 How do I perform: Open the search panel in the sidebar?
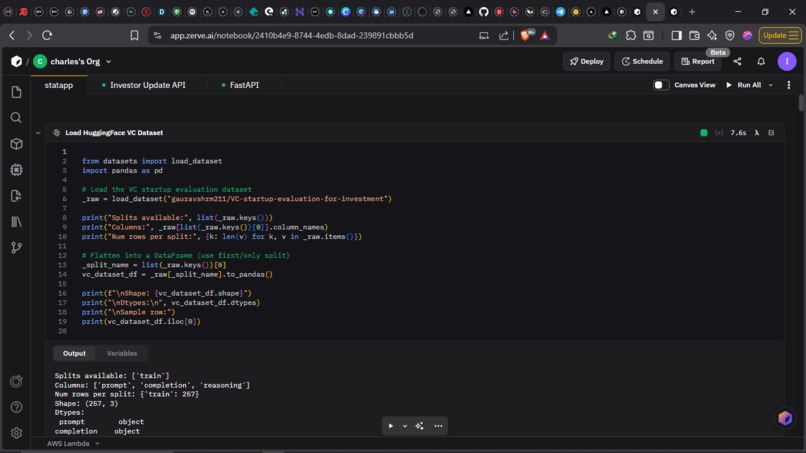coord(16,118)
